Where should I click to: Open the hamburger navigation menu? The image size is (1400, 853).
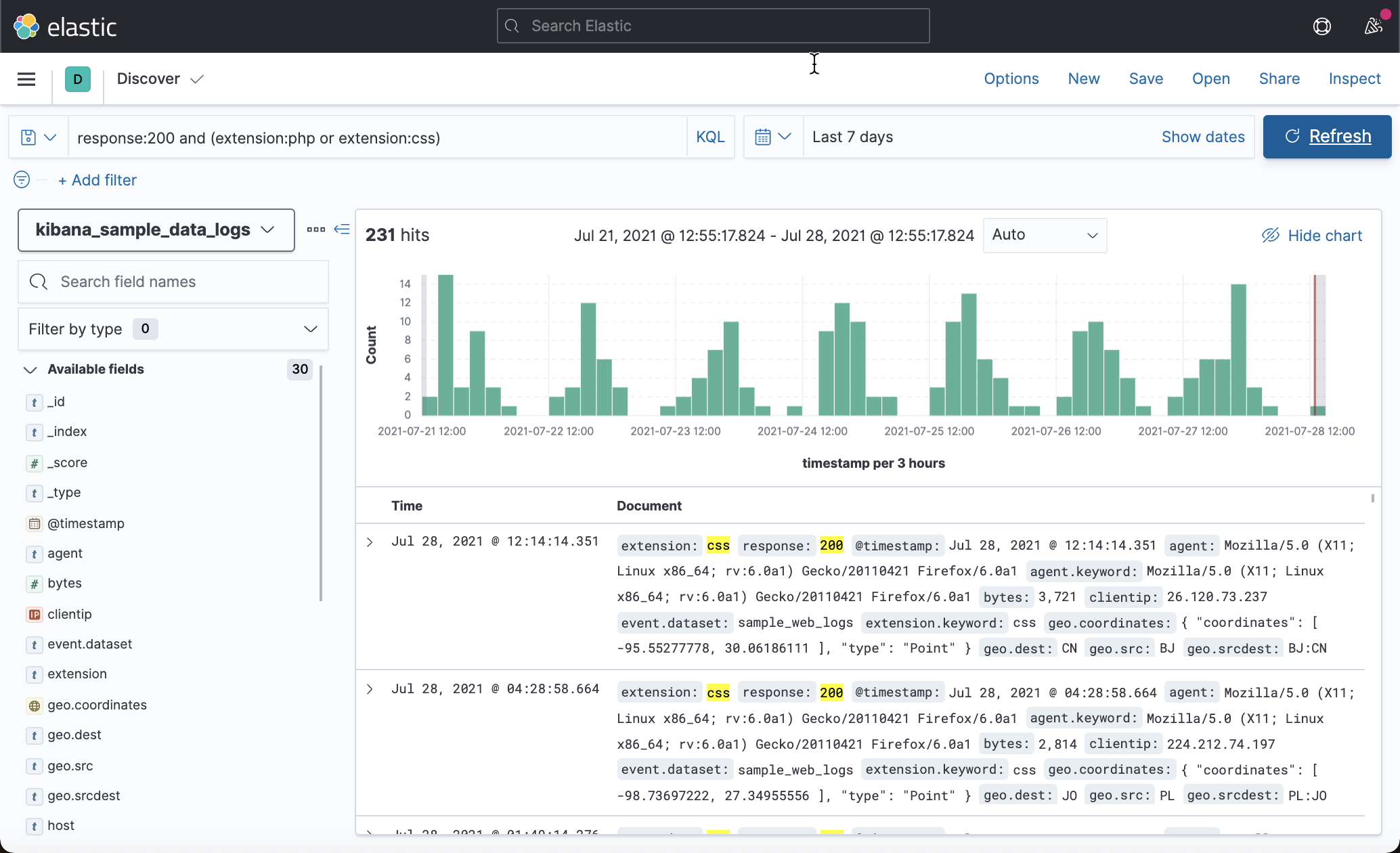click(26, 79)
